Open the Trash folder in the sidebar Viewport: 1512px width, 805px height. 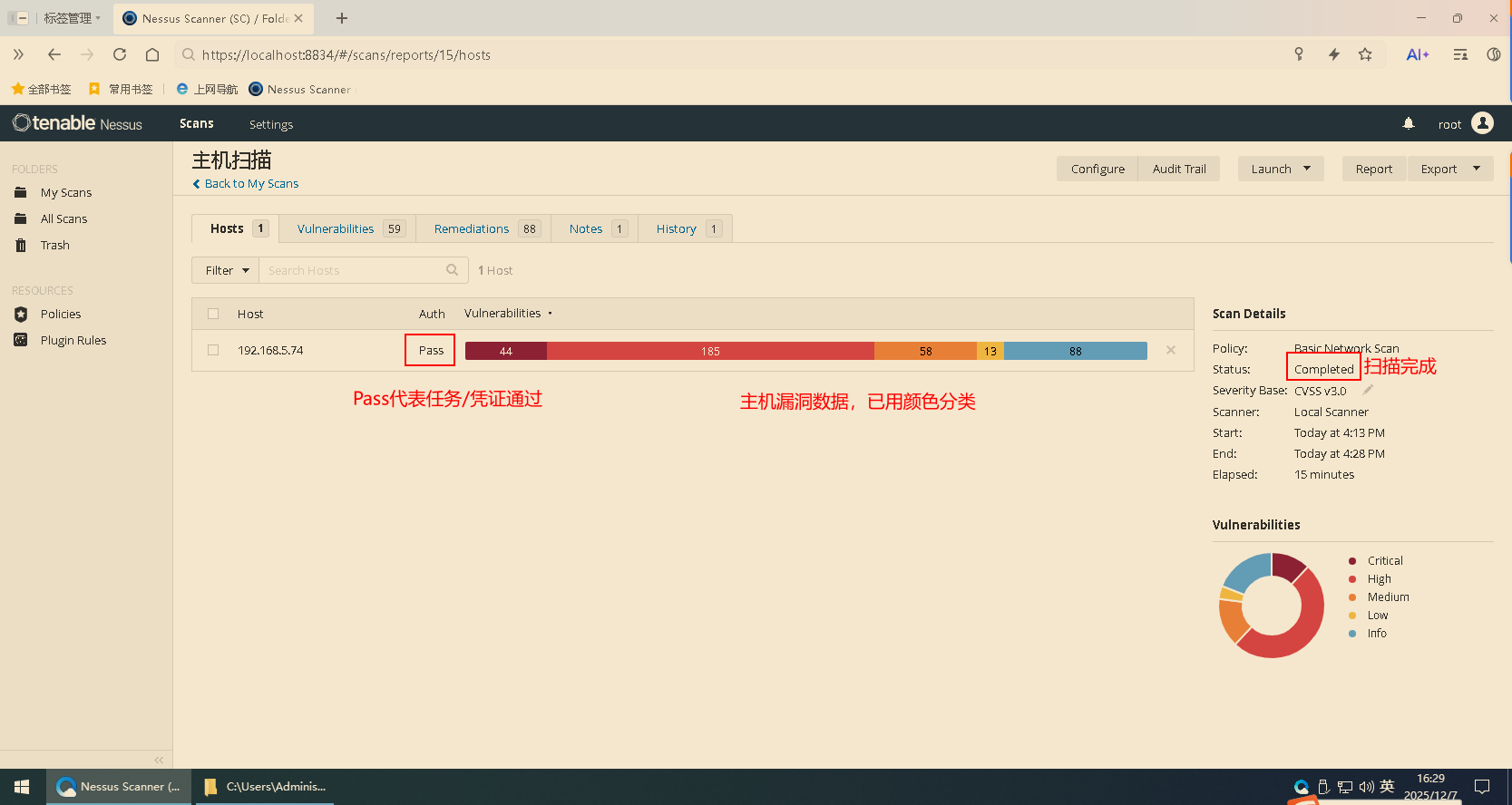pos(54,246)
